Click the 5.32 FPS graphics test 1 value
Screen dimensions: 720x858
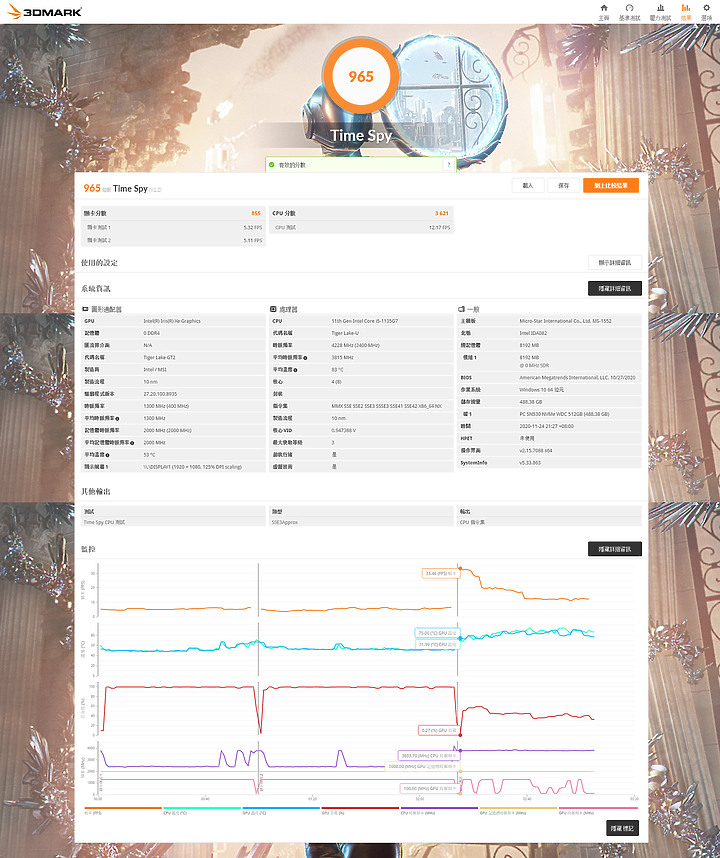point(253,227)
